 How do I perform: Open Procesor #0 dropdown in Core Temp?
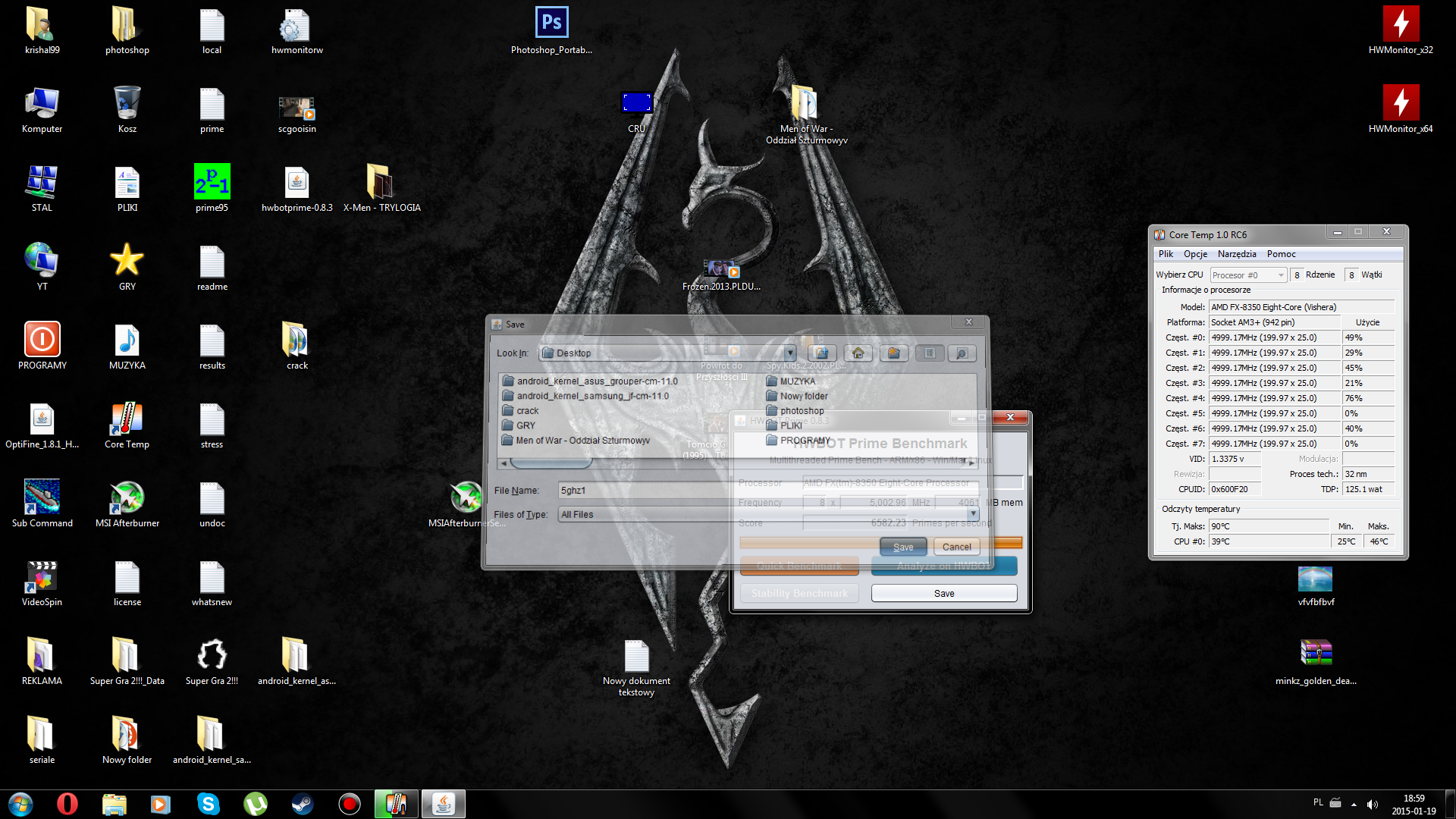point(1248,275)
